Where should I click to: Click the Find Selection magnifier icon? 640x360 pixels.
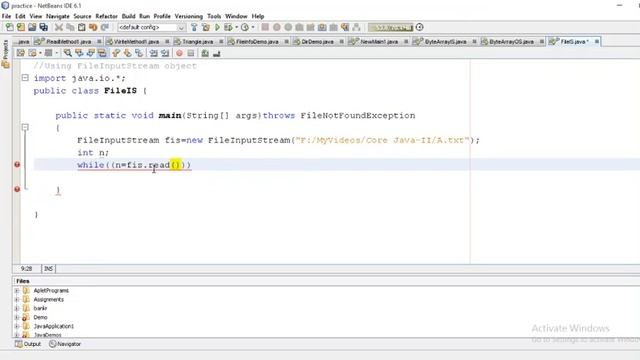pyautogui.click(x=67, y=53)
